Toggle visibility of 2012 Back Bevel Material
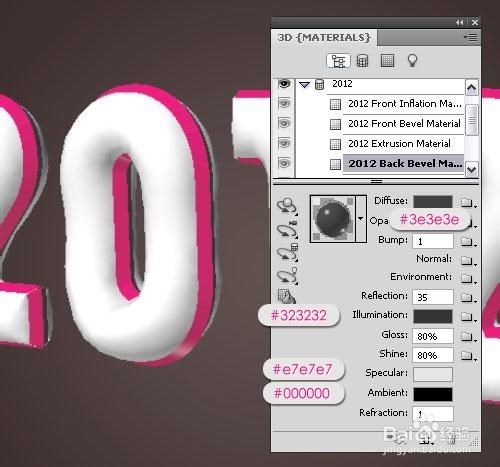Screen dimensions: 500x467 coord(284,164)
